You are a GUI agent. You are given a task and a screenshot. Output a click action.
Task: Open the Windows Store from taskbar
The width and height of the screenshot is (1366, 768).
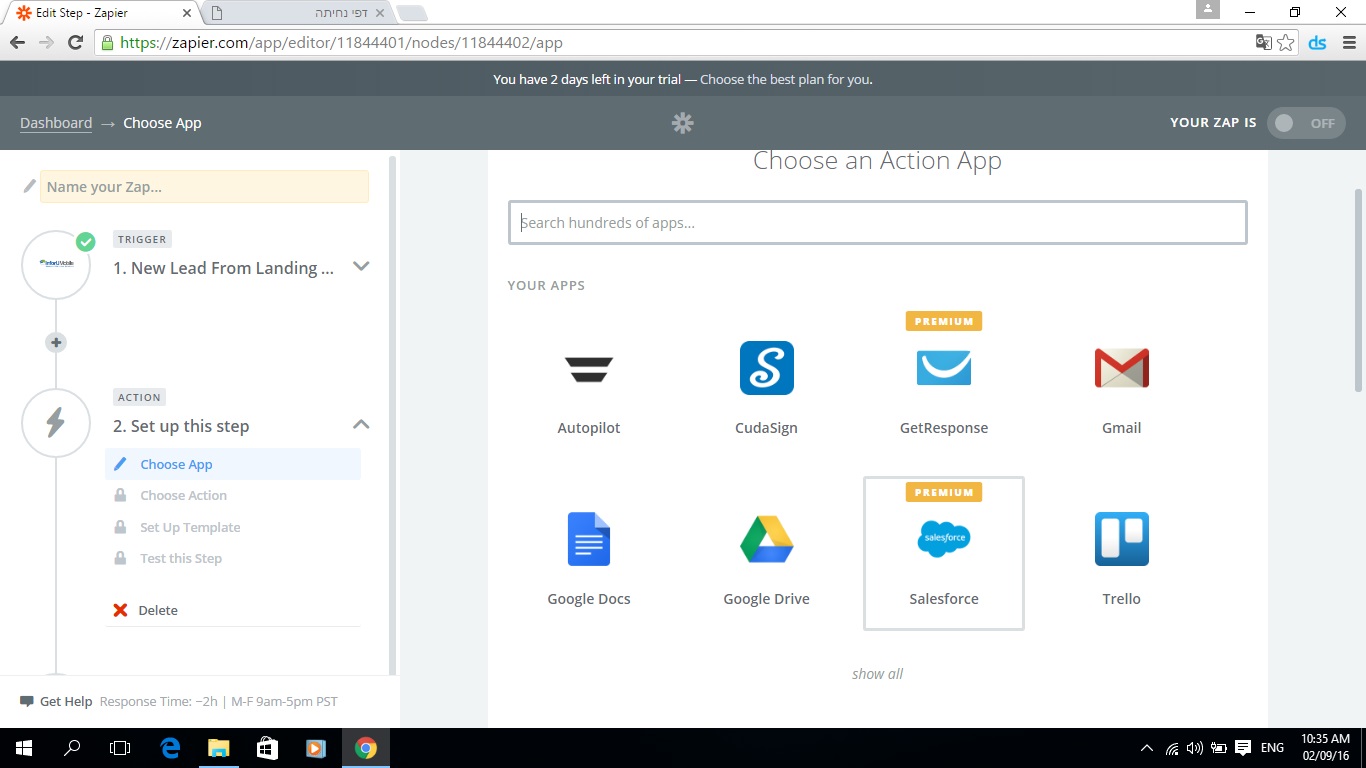pos(267,748)
